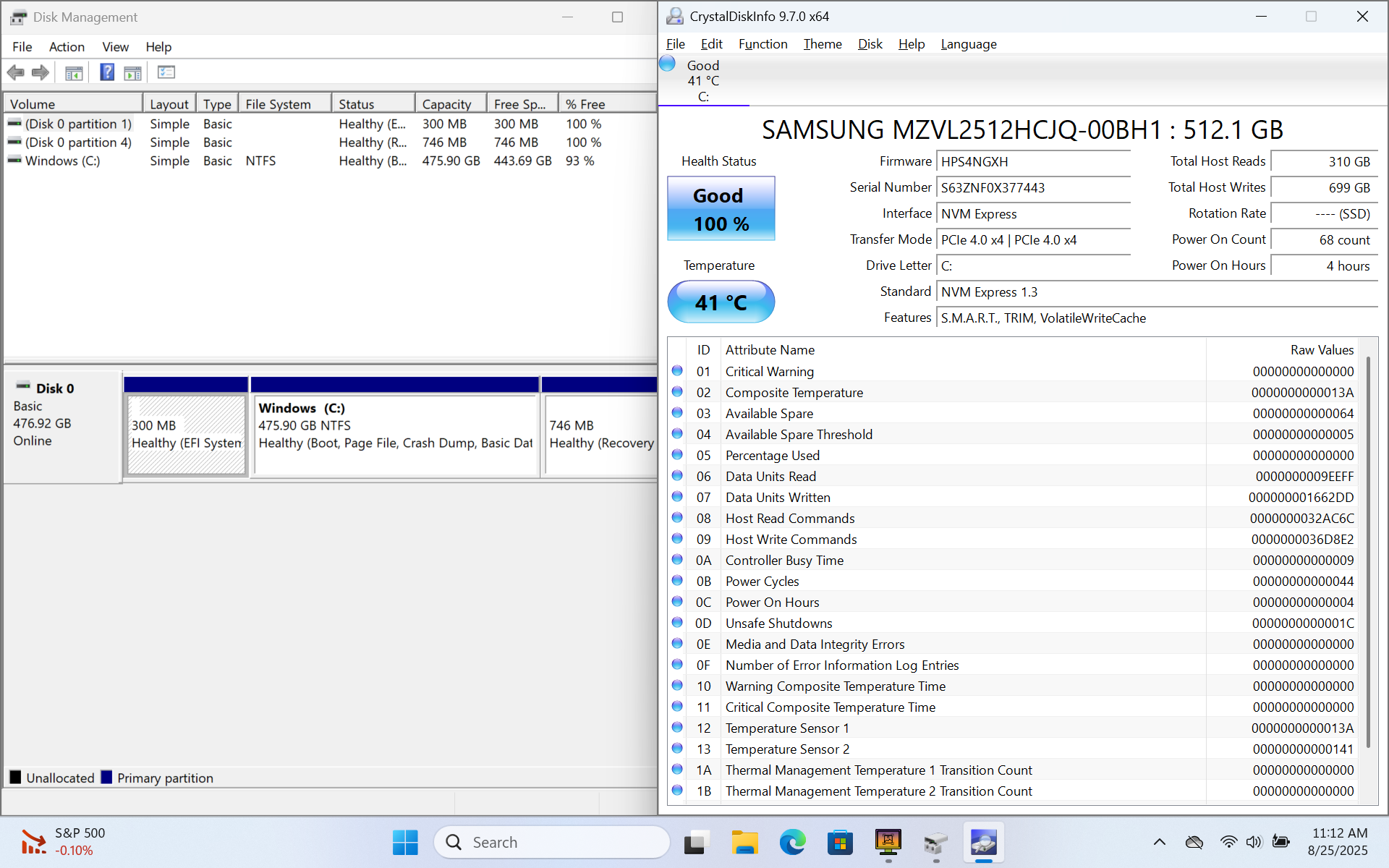Click Show/Hide Action Pane toolbar icon
1389x868 pixels.
[132, 72]
